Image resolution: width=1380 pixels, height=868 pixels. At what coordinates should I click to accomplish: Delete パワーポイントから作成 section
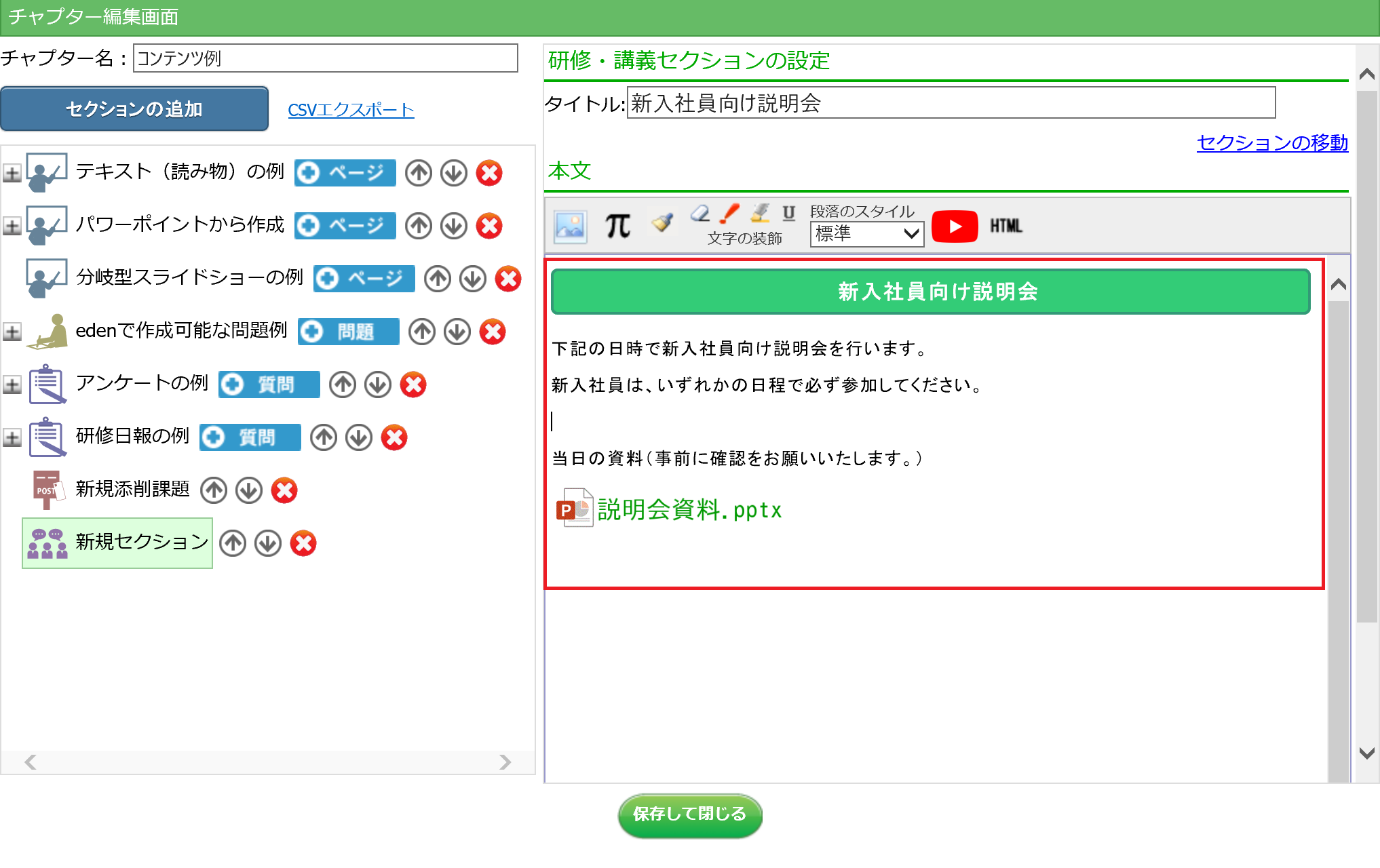pyautogui.click(x=489, y=226)
